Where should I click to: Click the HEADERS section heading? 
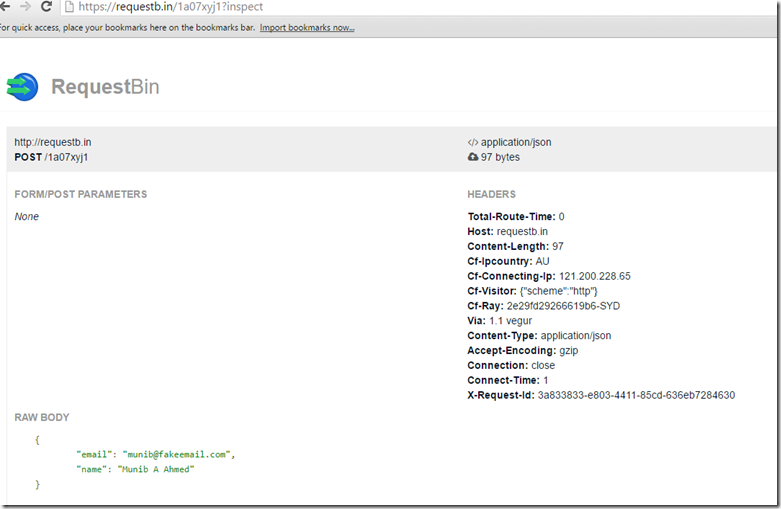pyautogui.click(x=492, y=194)
